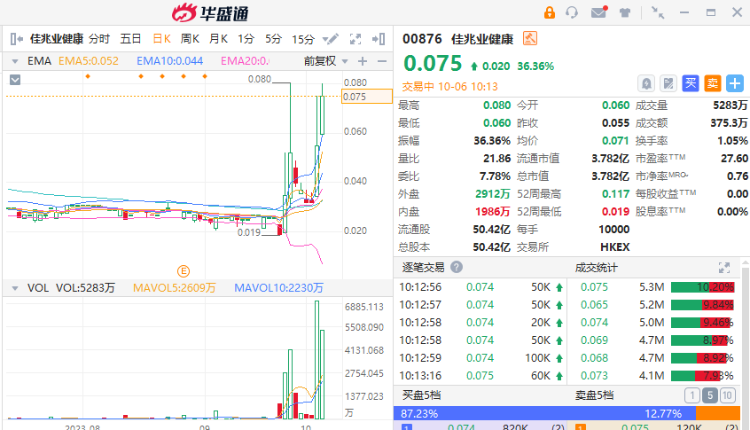750x430 pixels.
Task: Click the MAVOL10:2230万 label
Action: (x=279, y=288)
